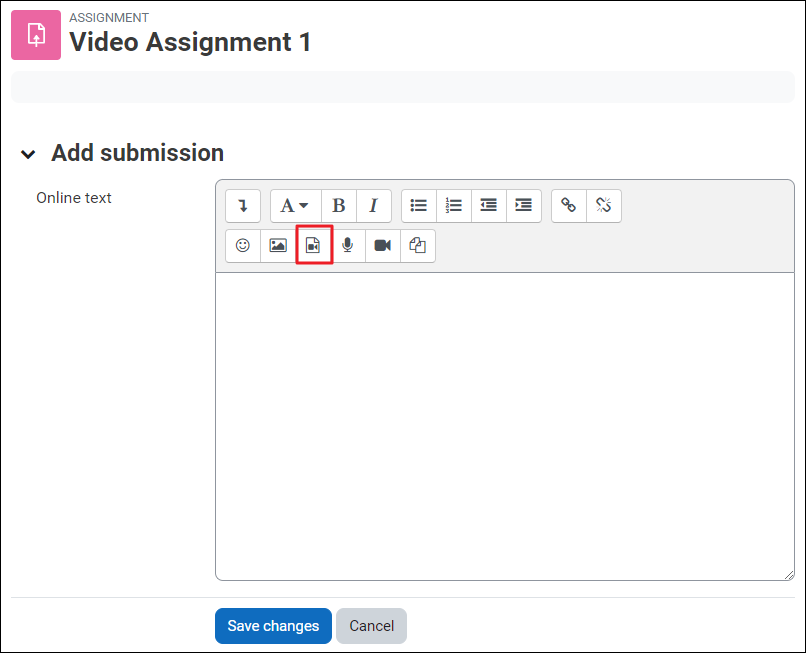Cancel the submission

pos(371,625)
